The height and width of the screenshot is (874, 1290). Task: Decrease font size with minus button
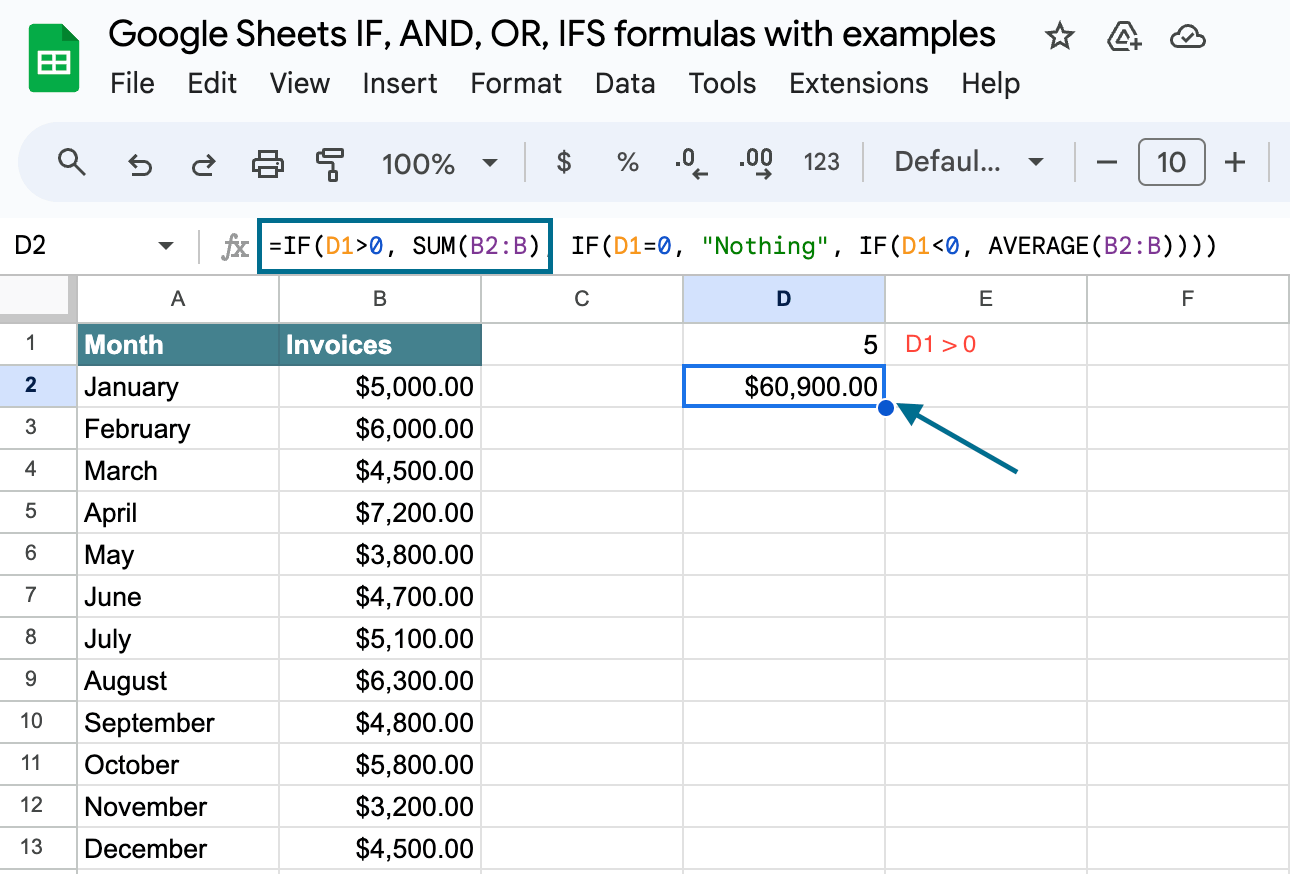click(1106, 162)
